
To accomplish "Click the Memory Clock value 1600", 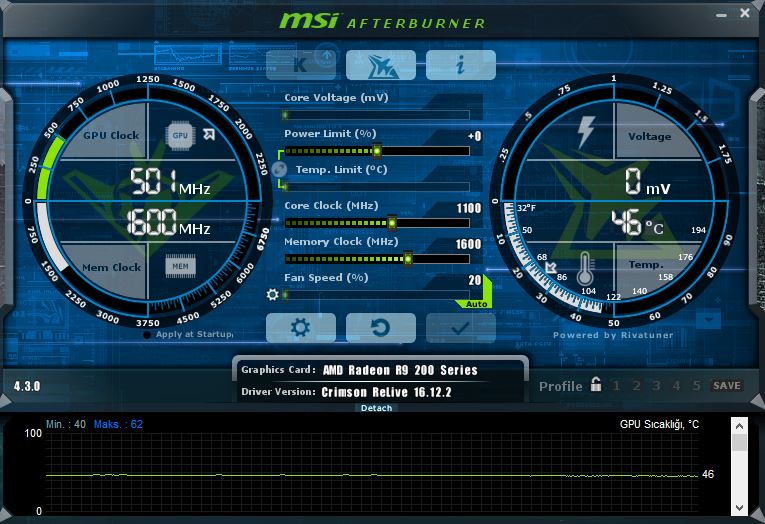I will pos(468,244).
